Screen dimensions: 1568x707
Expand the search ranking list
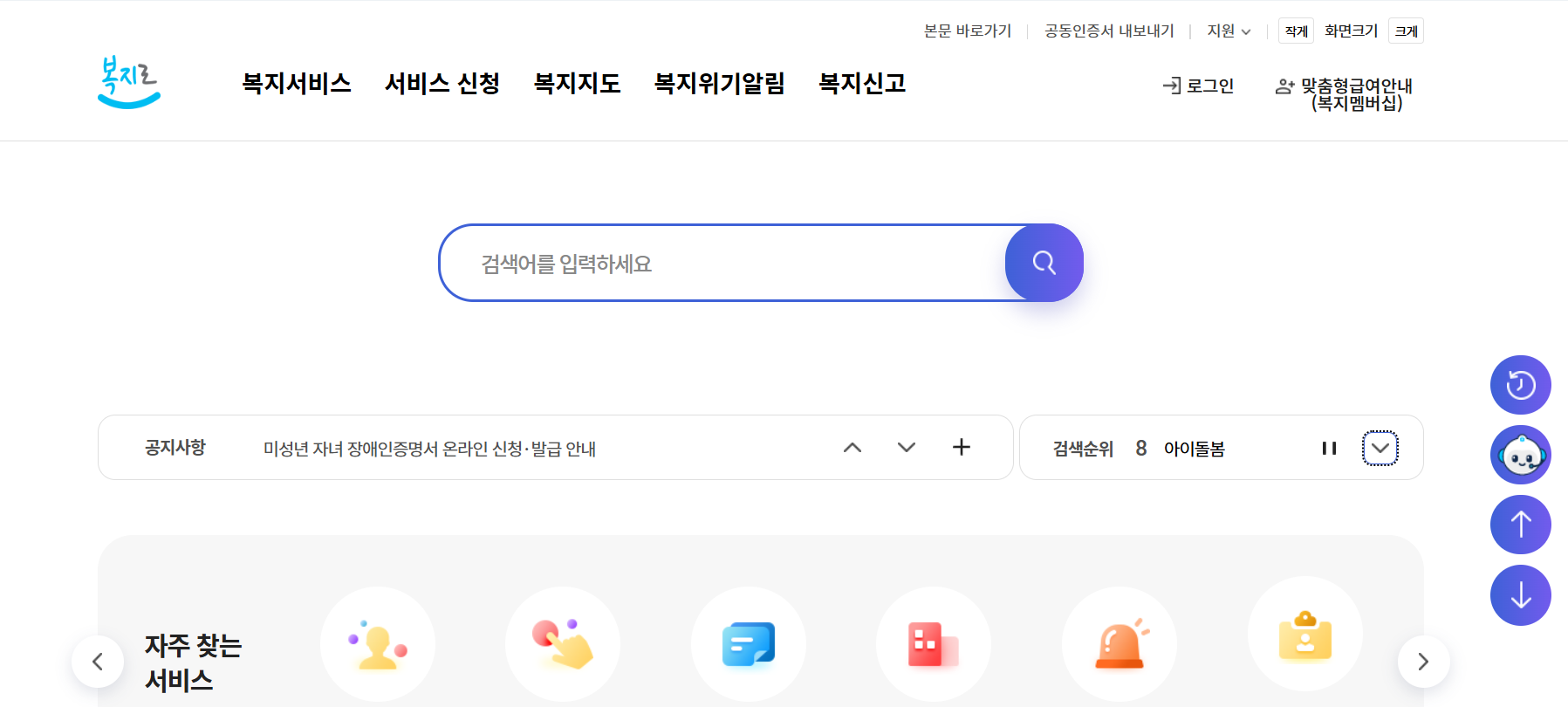1380,448
